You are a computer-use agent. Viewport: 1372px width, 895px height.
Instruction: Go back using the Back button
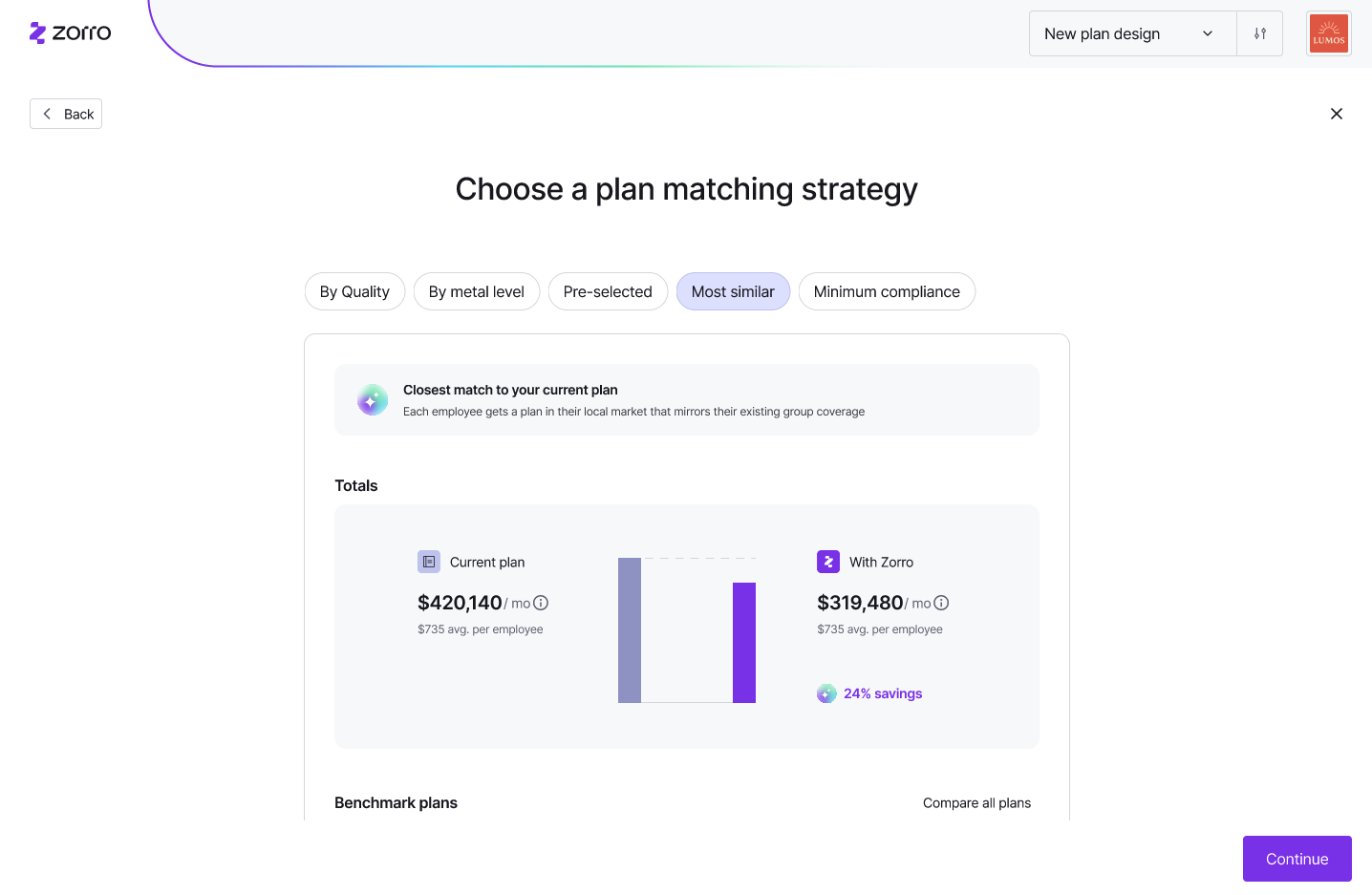pos(66,114)
